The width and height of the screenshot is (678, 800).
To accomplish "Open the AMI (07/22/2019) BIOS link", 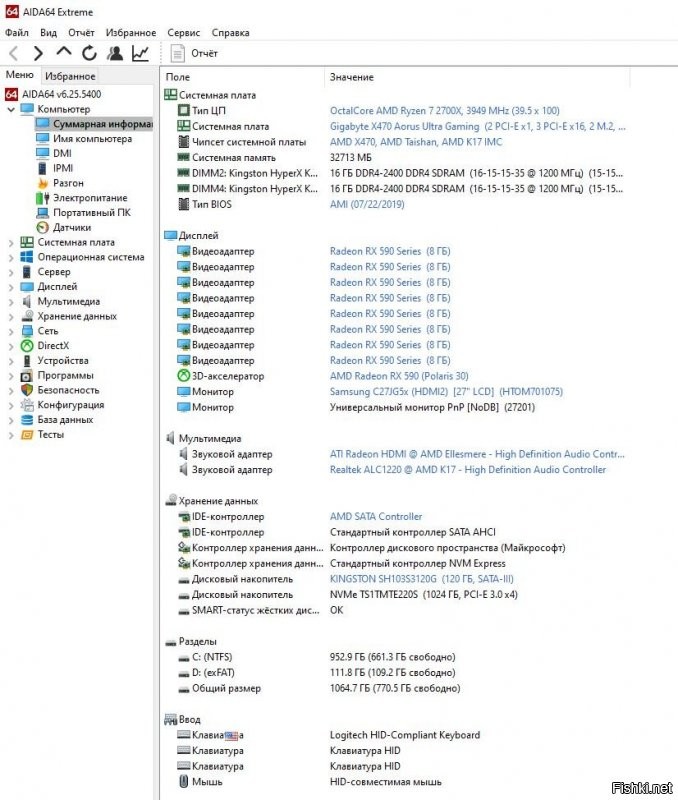I will [x=367, y=205].
